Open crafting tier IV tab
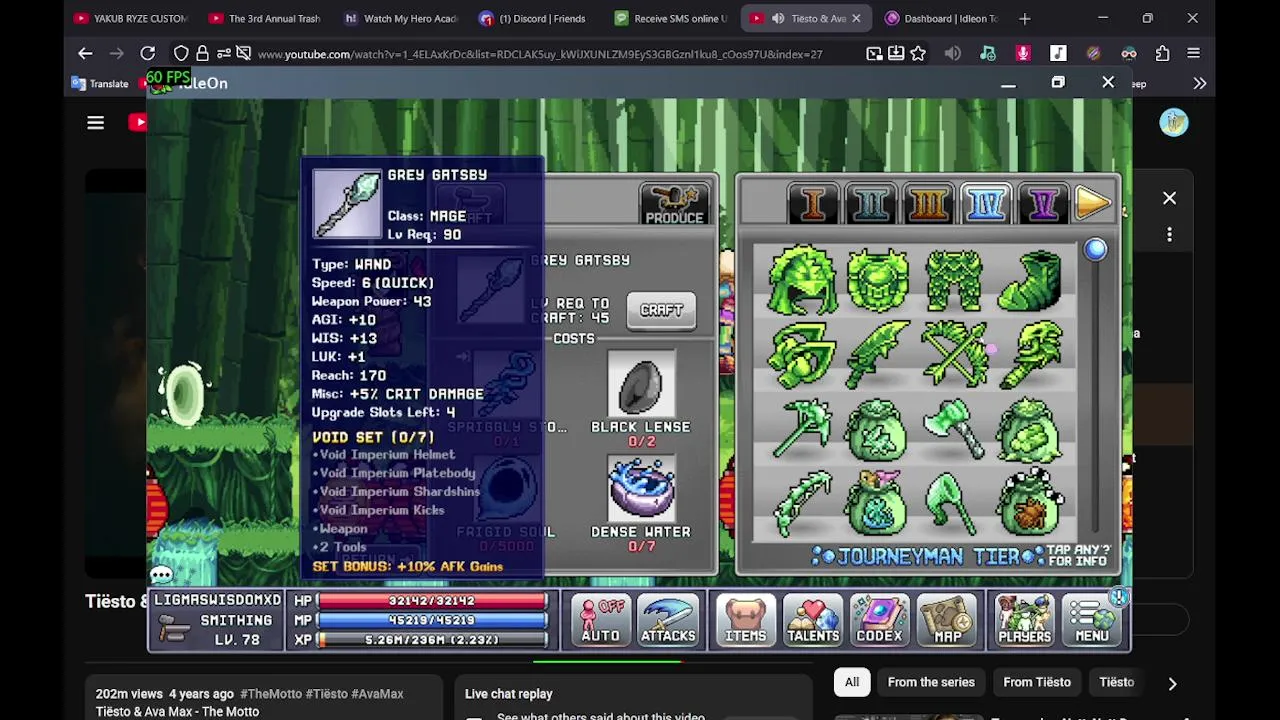This screenshot has height=720, width=1280. [986, 204]
